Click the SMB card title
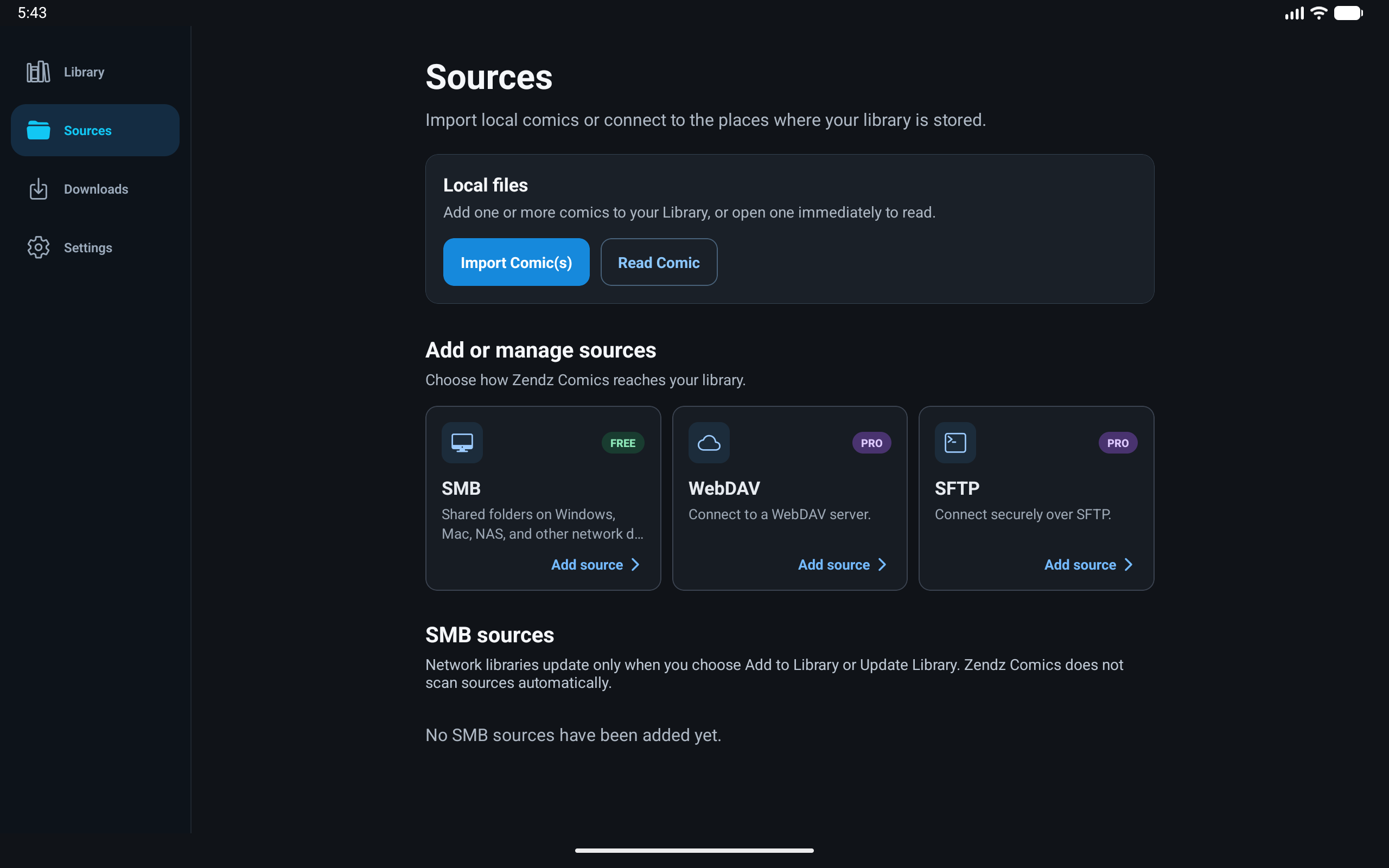 461,489
